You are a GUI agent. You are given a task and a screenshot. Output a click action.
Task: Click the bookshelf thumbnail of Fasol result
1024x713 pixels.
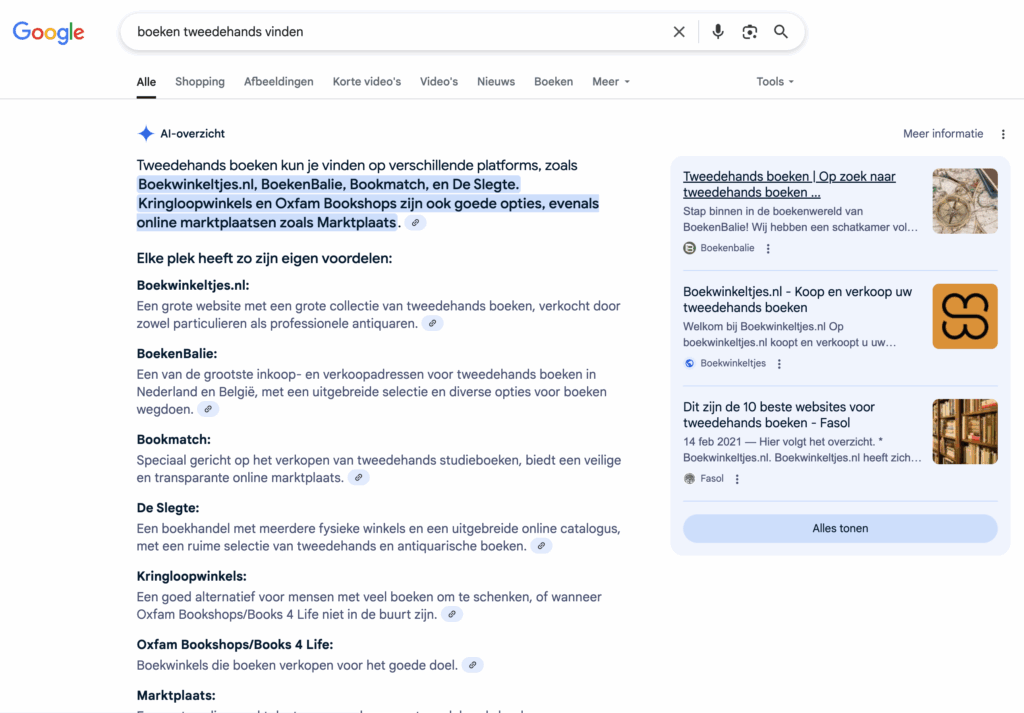tap(965, 432)
